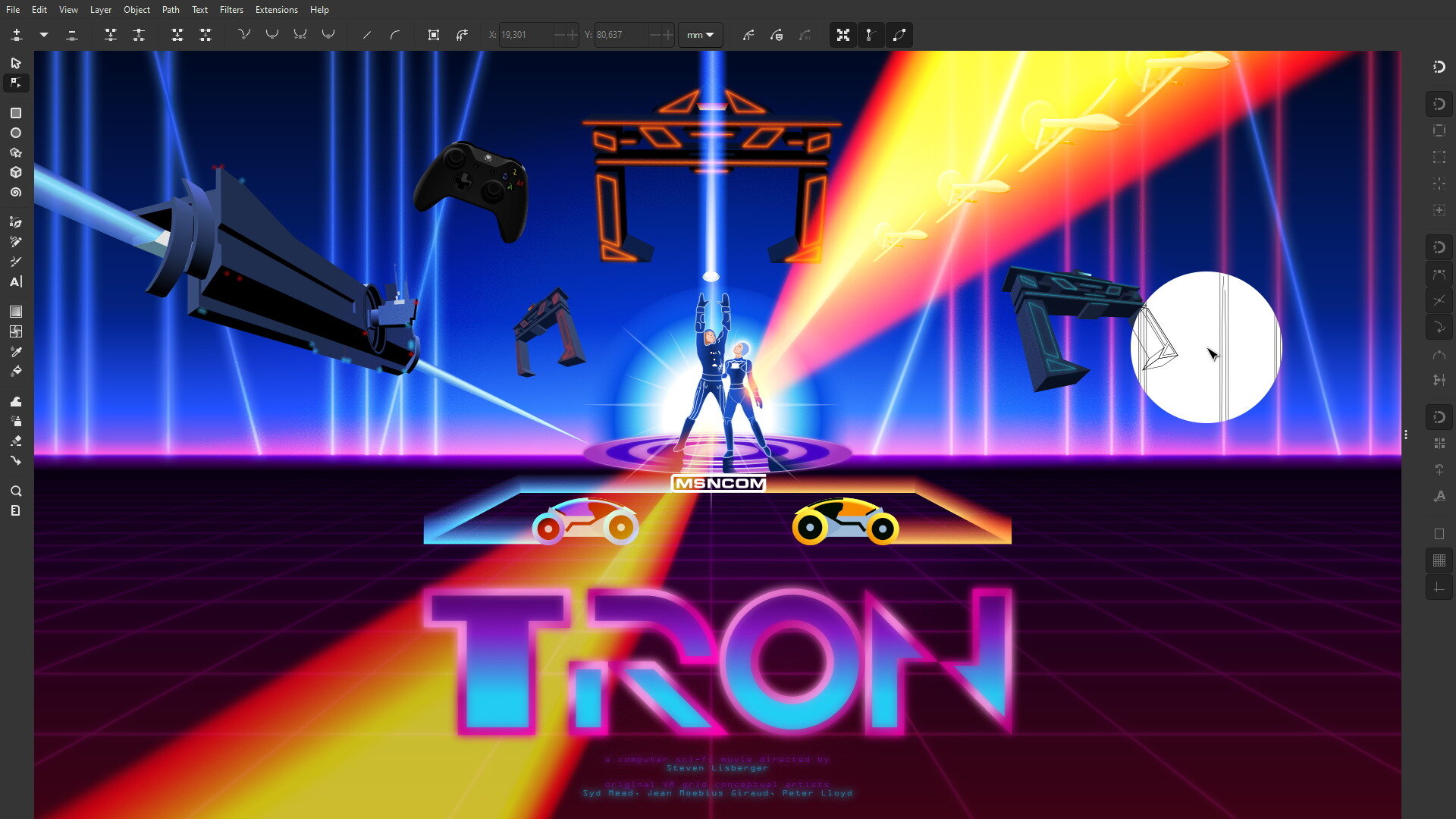The image size is (1456, 819).
Task: Toggle Show Bezier node handles
Action: pos(871,35)
